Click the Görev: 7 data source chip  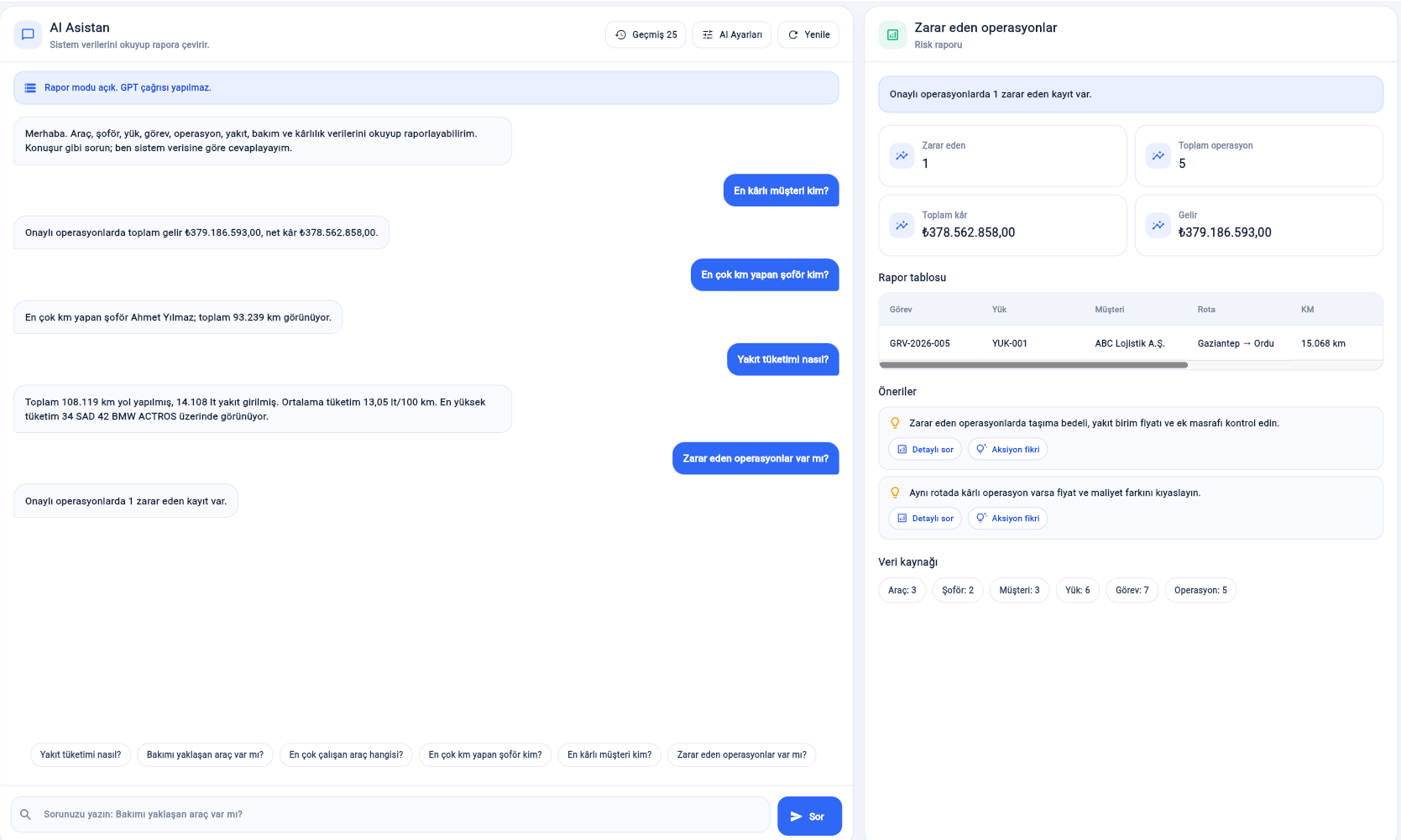[x=1132, y=590]
